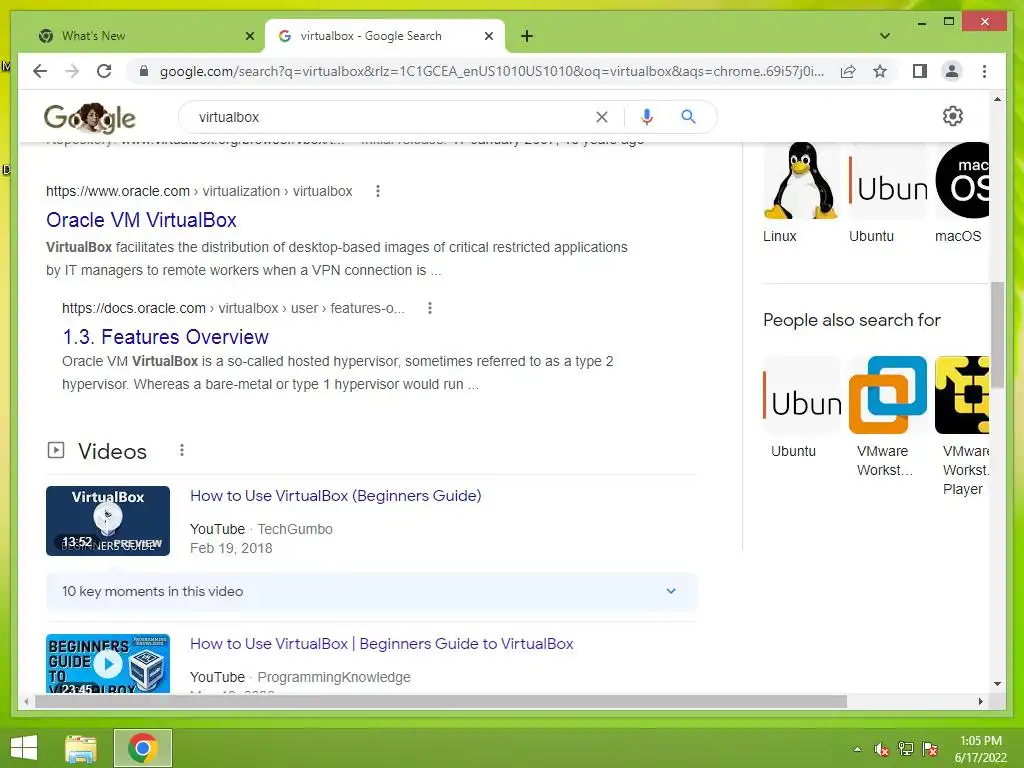Show hidden system tray icons
Viewport: 1024px width, 768px height.
[857, 749]
